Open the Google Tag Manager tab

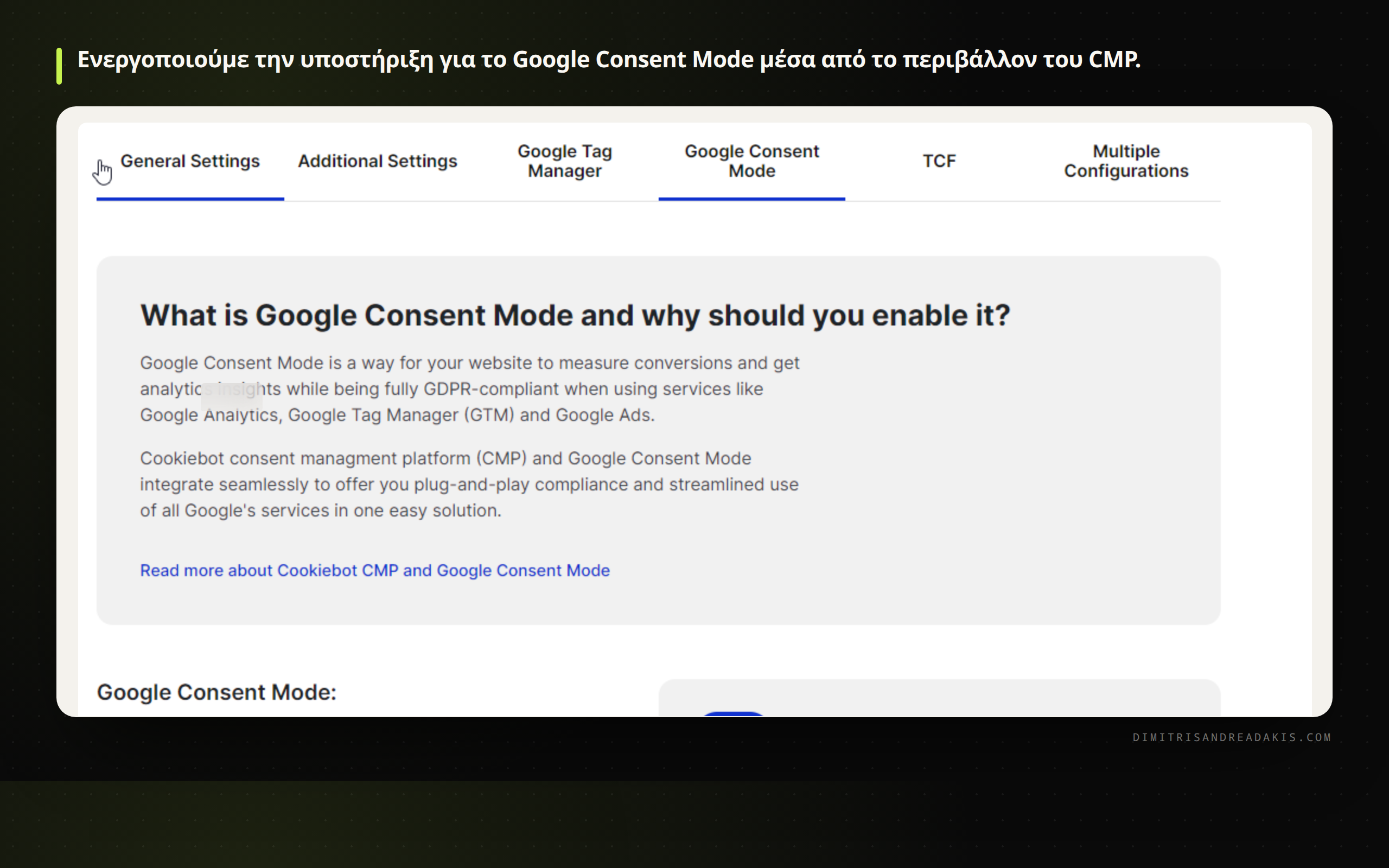(564, 161)
